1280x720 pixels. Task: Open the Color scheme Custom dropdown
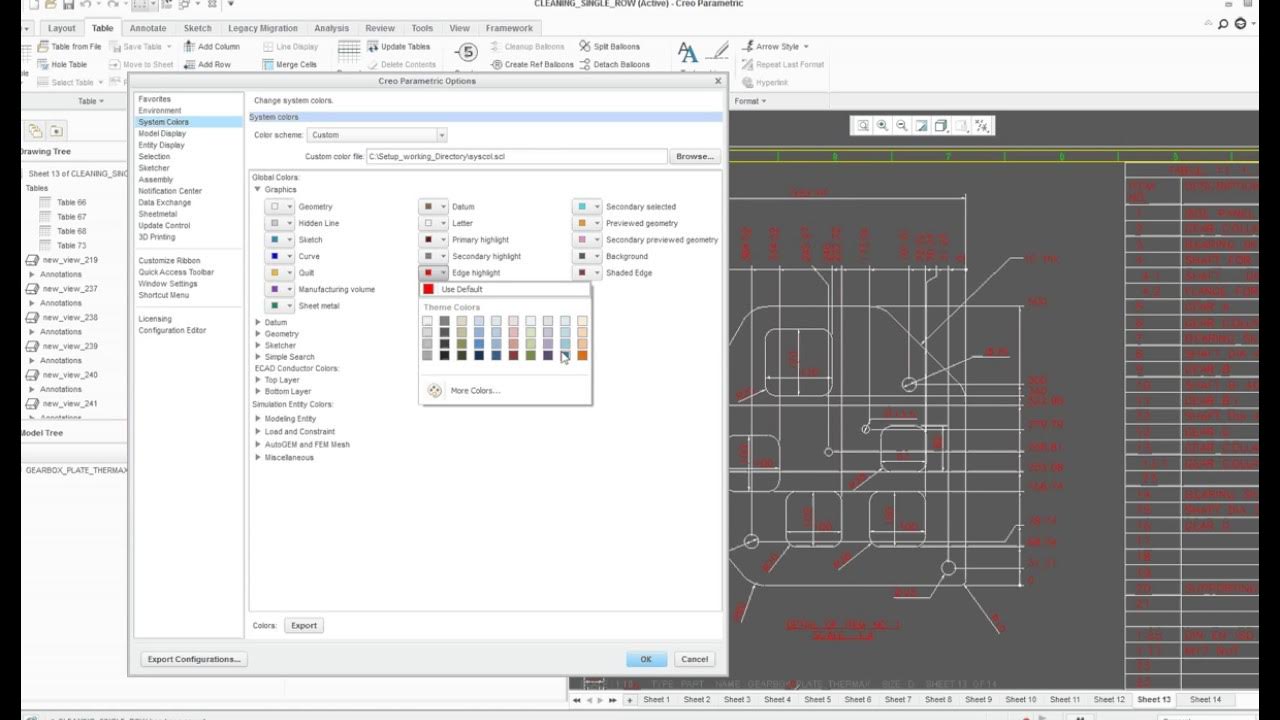click(x=377, y=135)
